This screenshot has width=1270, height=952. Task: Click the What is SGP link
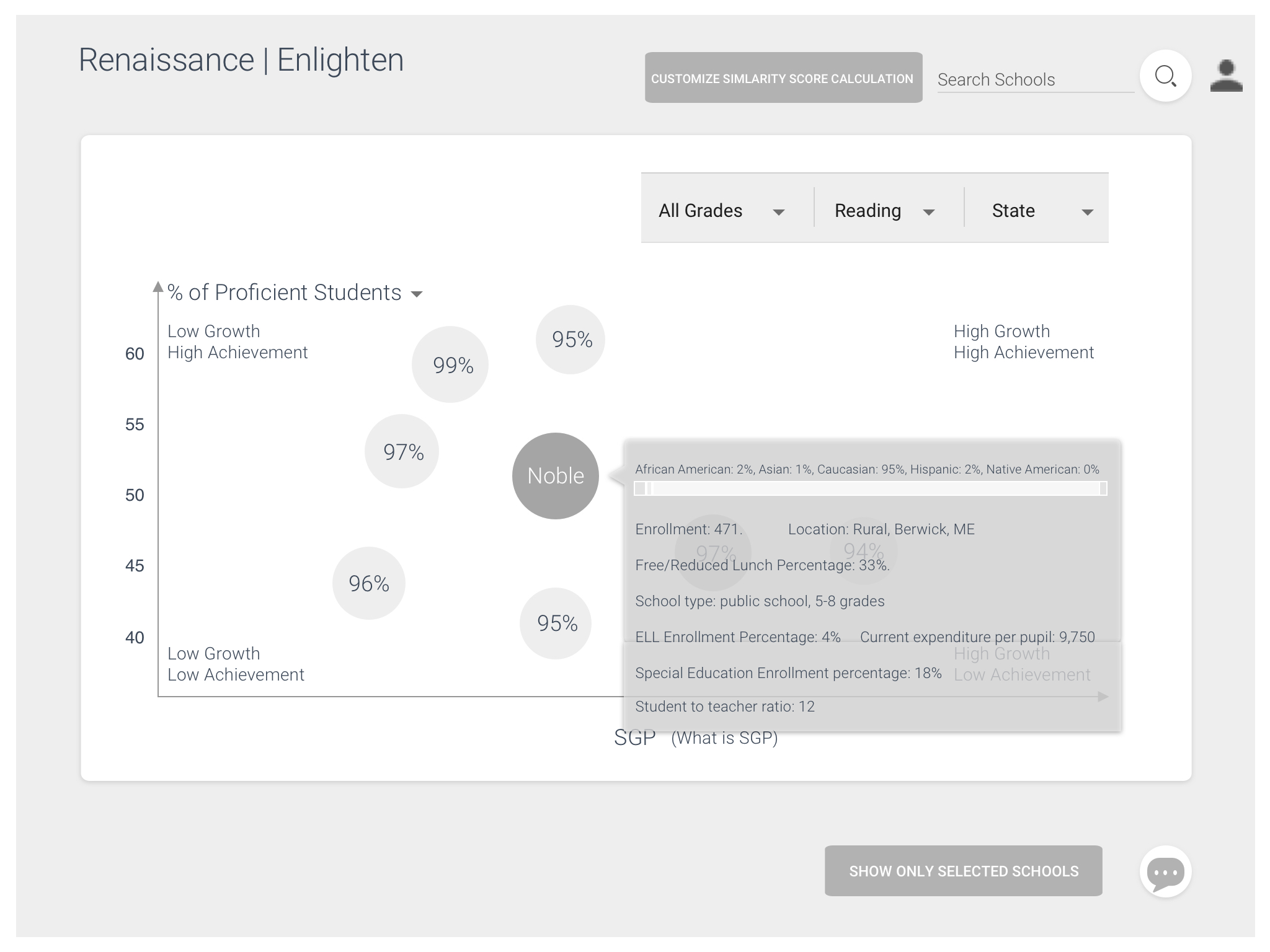tap(724, 738)
